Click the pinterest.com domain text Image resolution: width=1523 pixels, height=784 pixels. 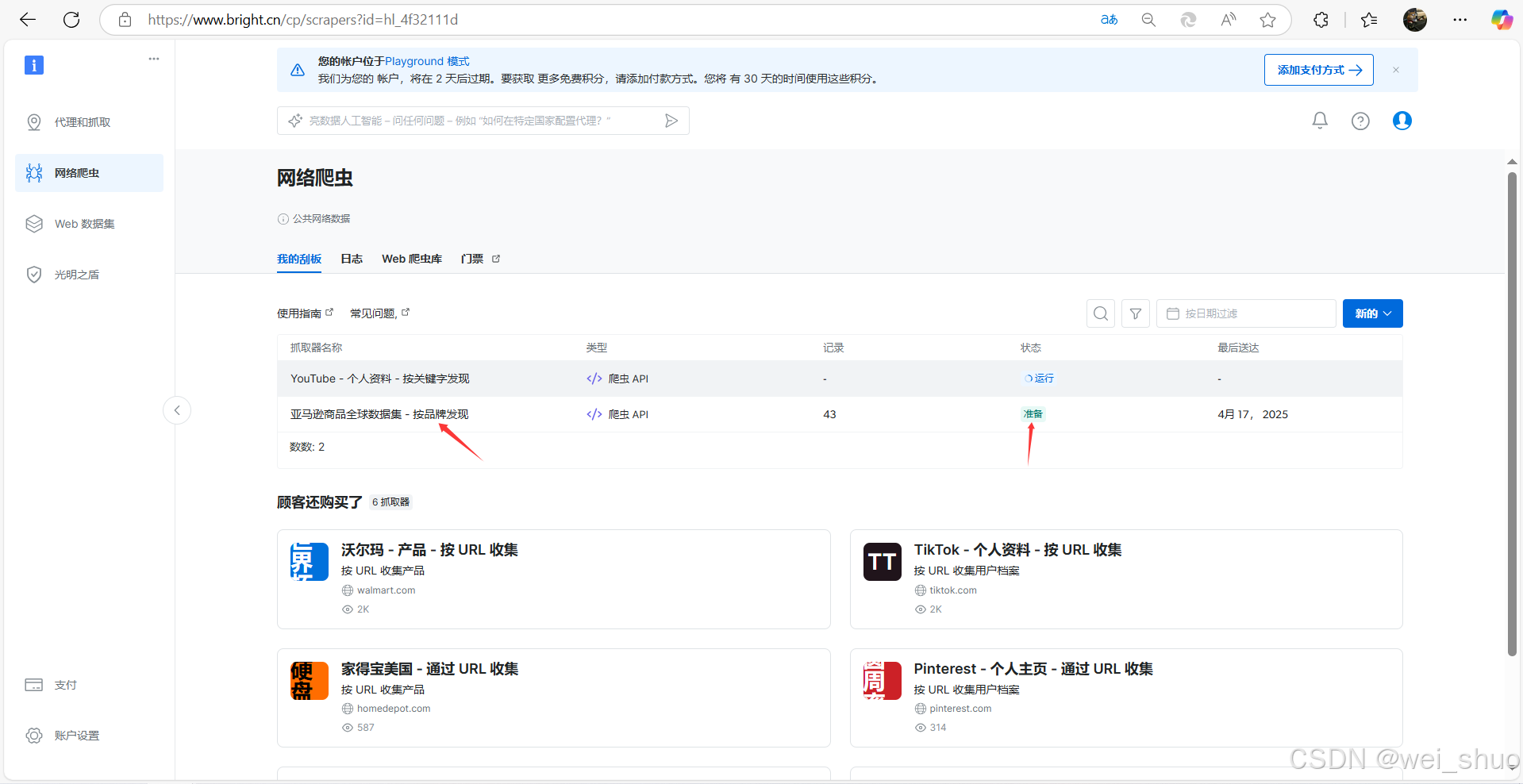tap(960, 709)
